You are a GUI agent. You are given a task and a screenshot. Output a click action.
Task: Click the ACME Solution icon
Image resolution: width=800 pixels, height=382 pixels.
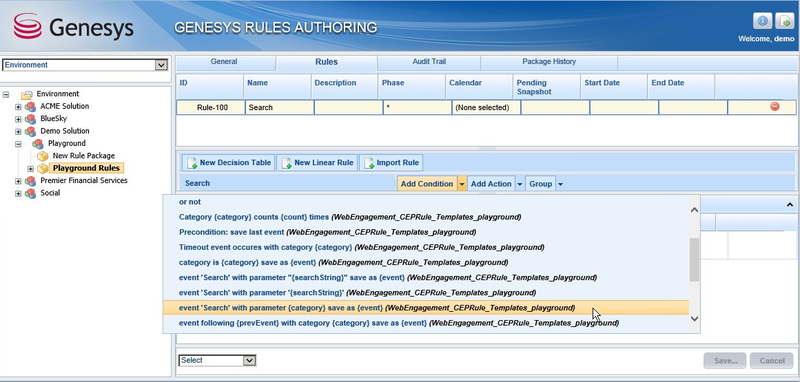point(31,106)
